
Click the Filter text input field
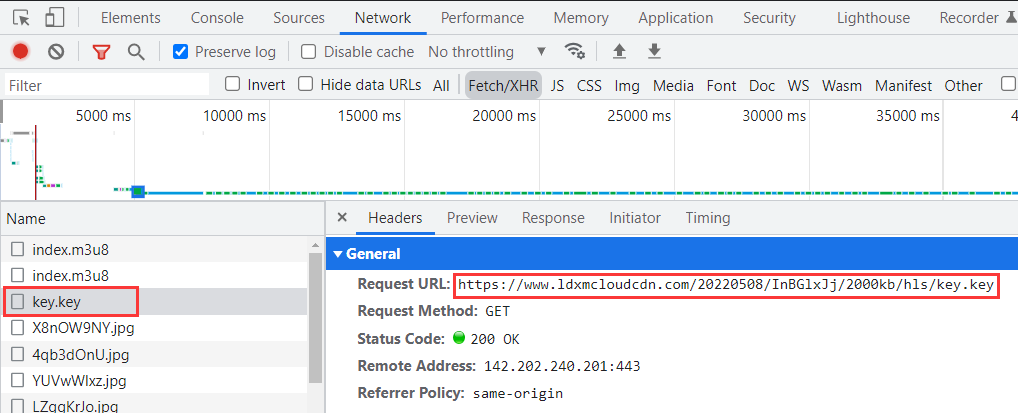tap(107, 86)
